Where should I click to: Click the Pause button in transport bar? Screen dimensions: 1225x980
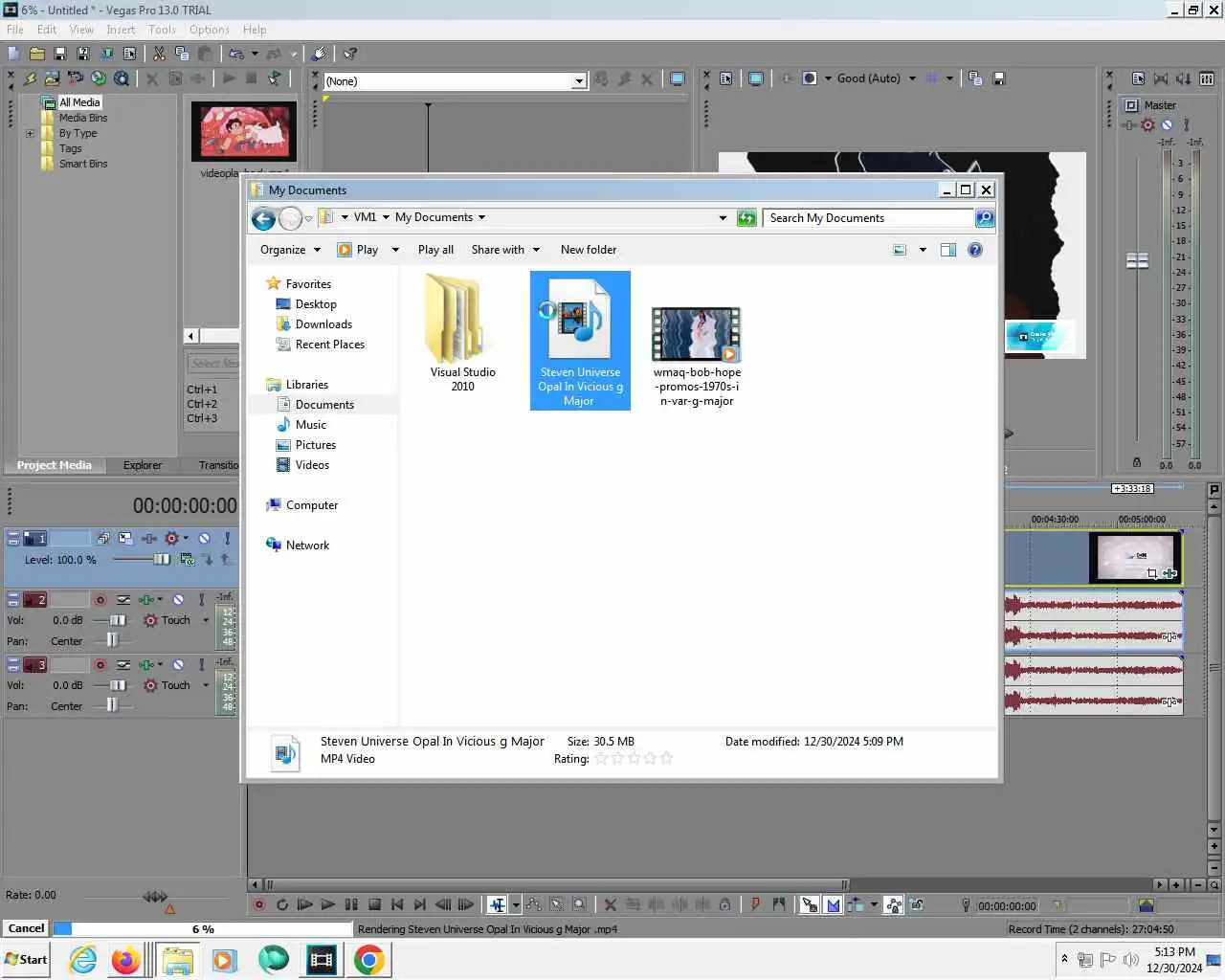[x=351, y=904]
